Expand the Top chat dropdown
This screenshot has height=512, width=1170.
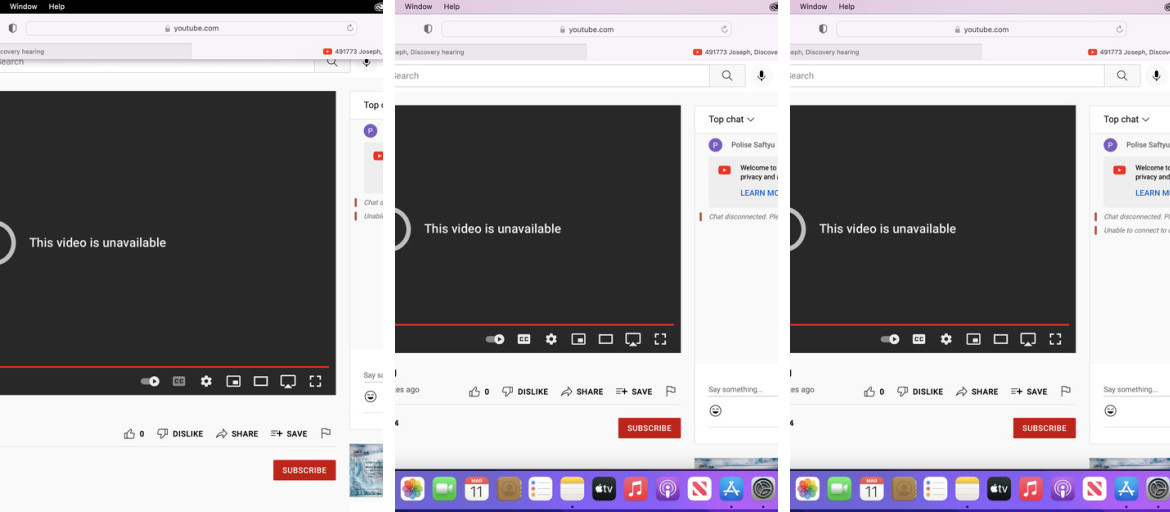coord(731,119)
